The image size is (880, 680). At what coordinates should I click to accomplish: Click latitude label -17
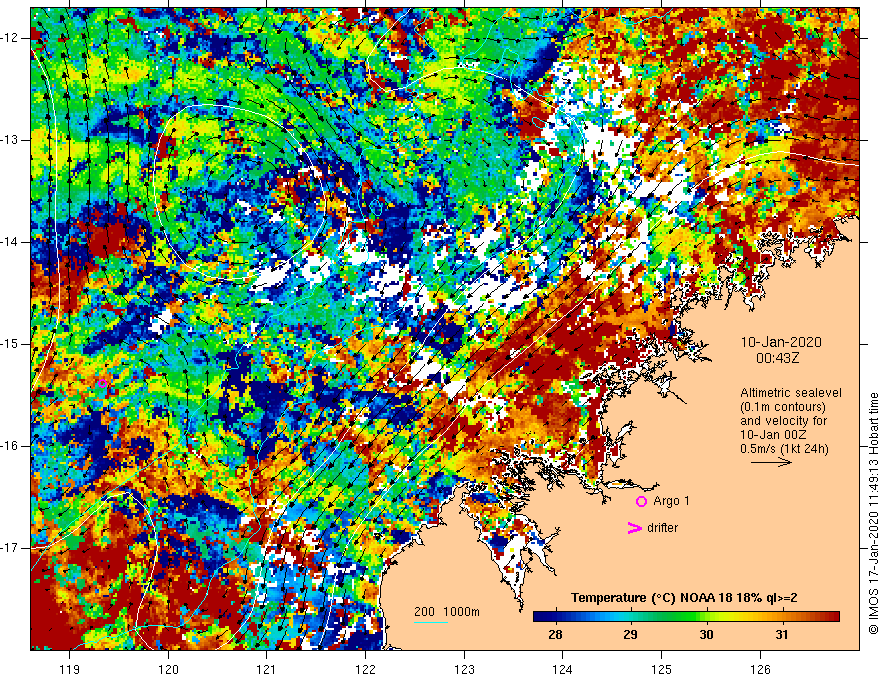pos(10,548)
